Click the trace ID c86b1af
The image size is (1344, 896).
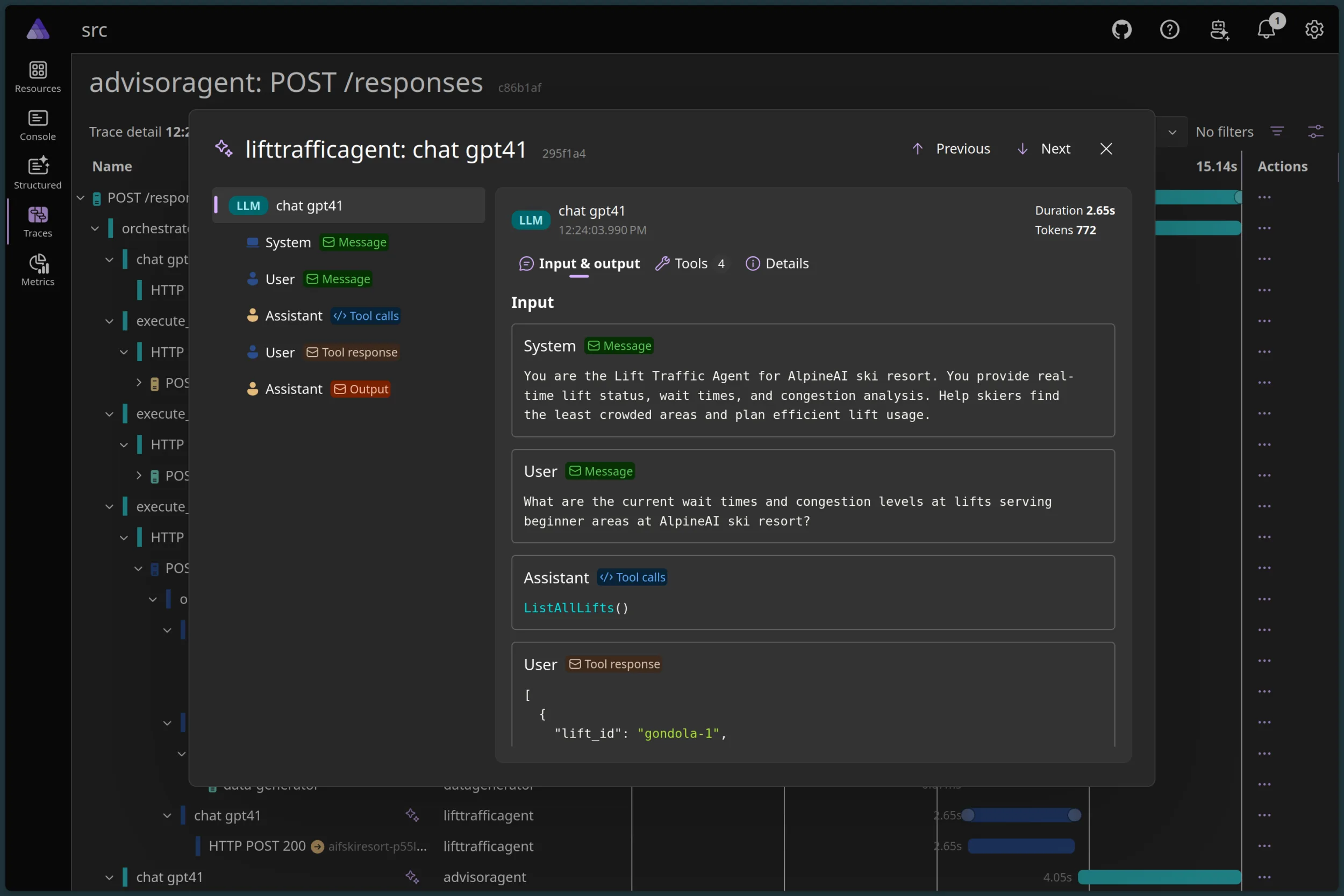pos(519,88)
